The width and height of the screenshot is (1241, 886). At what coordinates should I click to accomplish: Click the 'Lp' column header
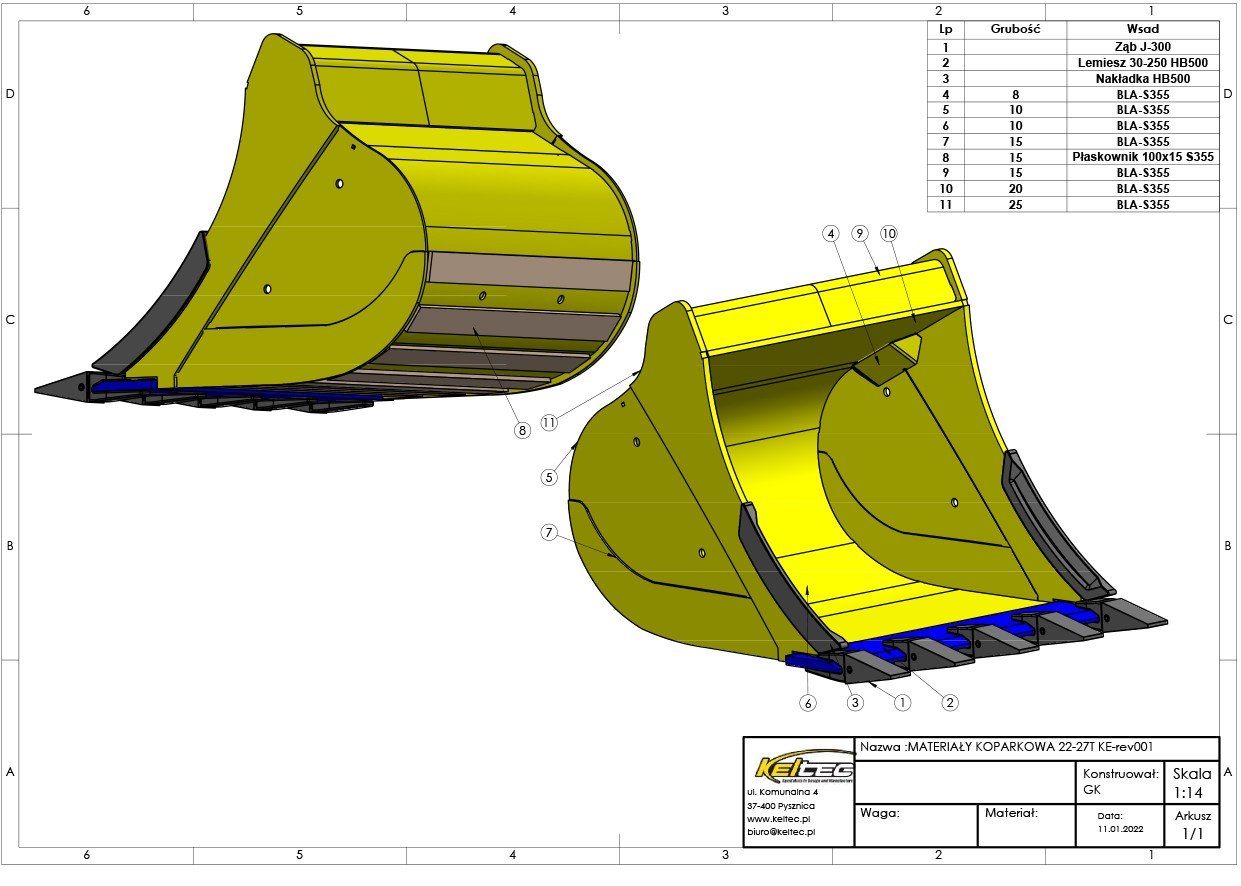[x=946, y=30]
